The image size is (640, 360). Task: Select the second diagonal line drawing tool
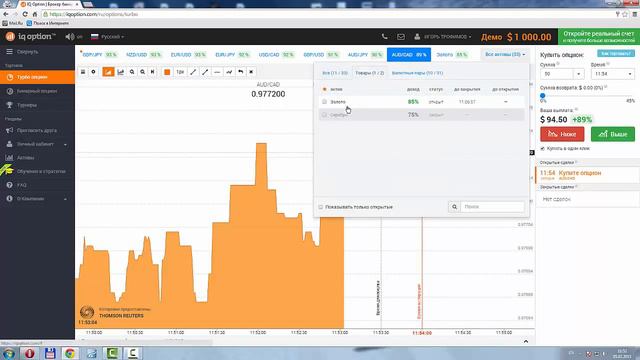[205, 72]
